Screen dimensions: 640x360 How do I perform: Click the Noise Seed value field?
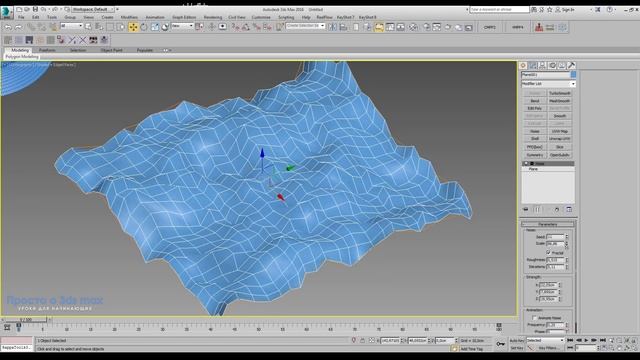point(555,237)
